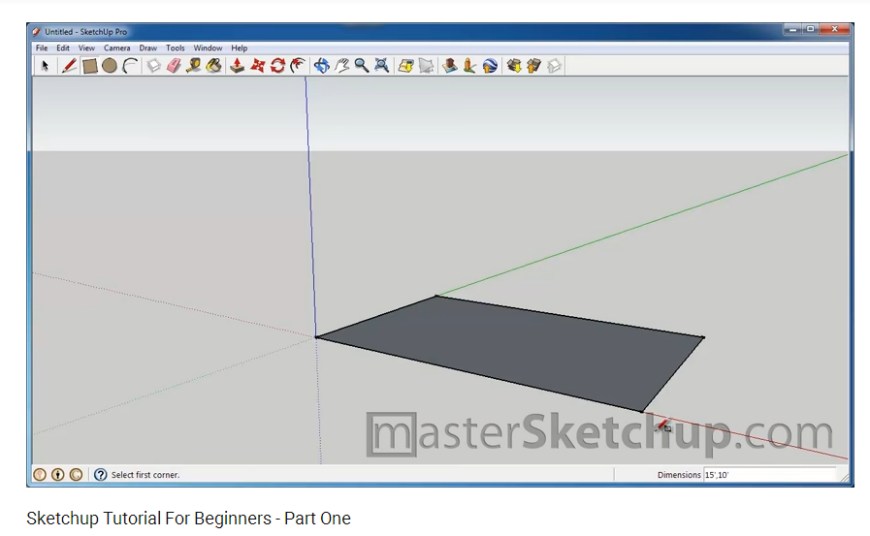Click the Share Component icon
This screenshot has width=870, height=536.
pyautogui.click(x=554, y=66)
